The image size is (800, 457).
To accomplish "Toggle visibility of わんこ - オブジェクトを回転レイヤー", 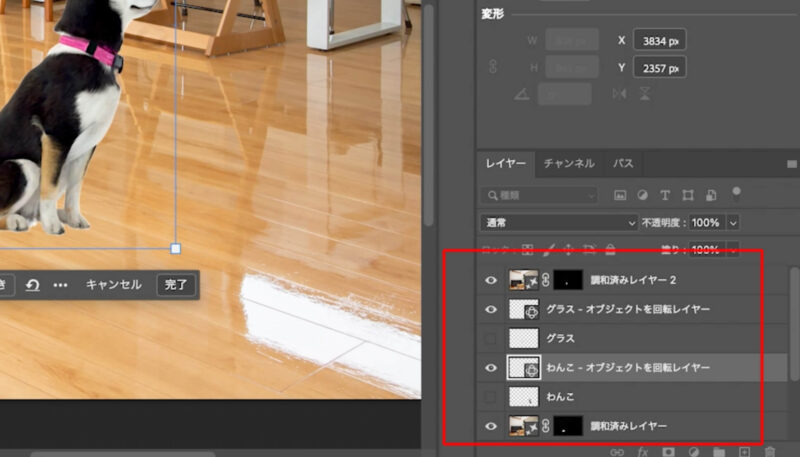I will click(x=491, y=368).
